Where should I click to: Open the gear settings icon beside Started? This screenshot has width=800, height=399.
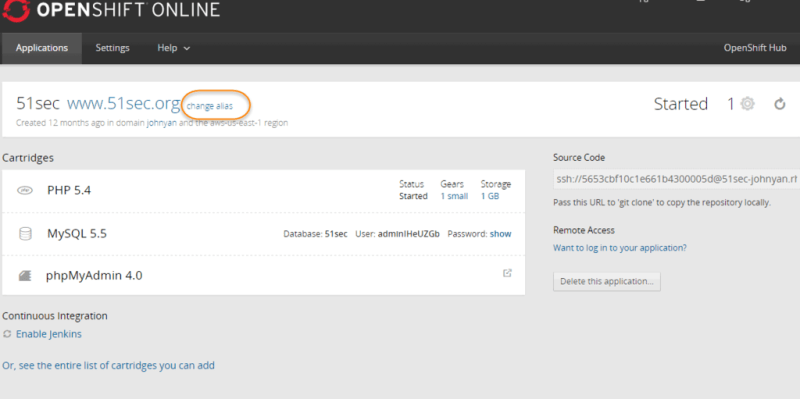click(x=747, y=104)
